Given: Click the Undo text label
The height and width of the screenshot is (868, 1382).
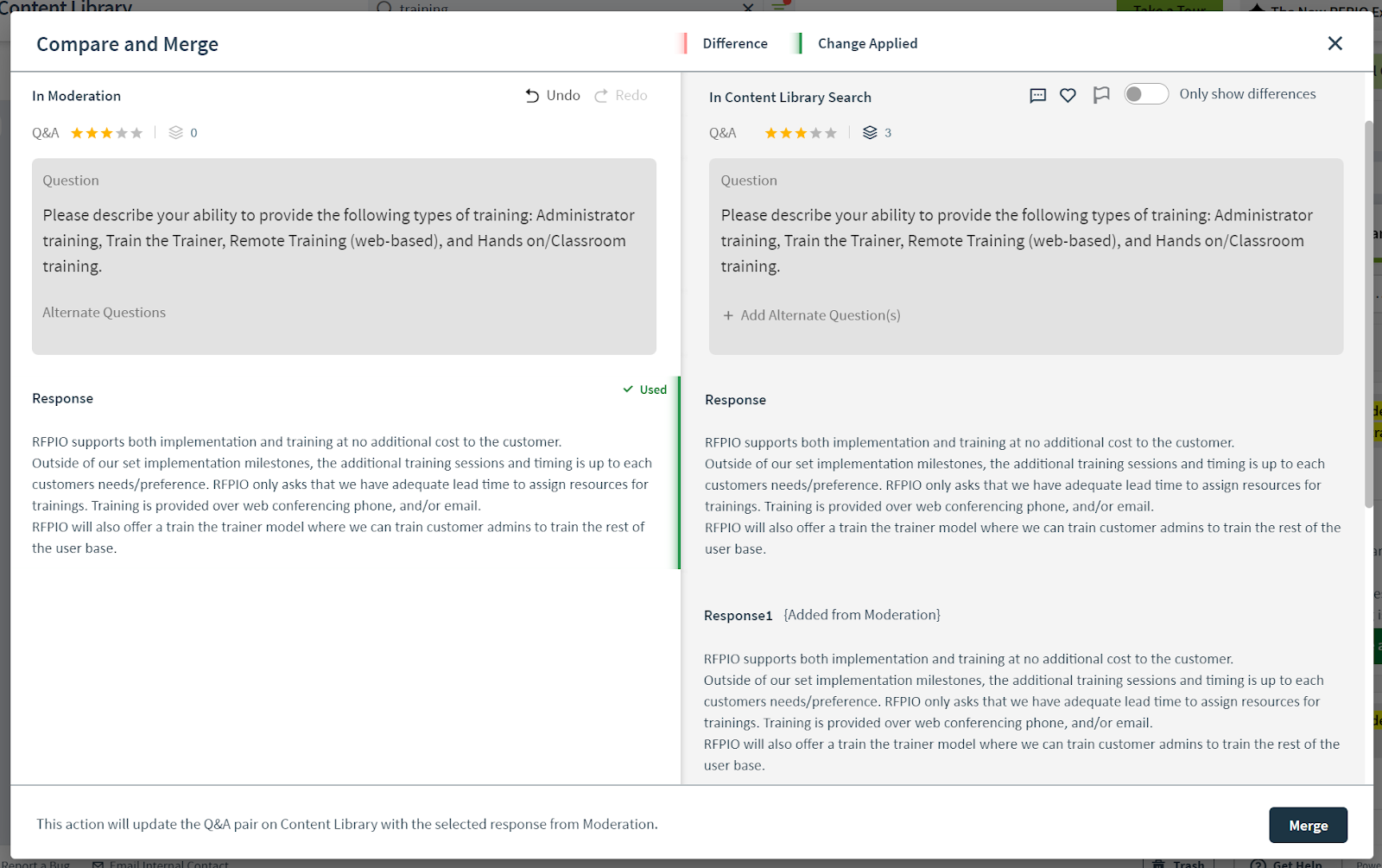Looking at the screenshot, I should pyautogui.click(x=563, y=95).
